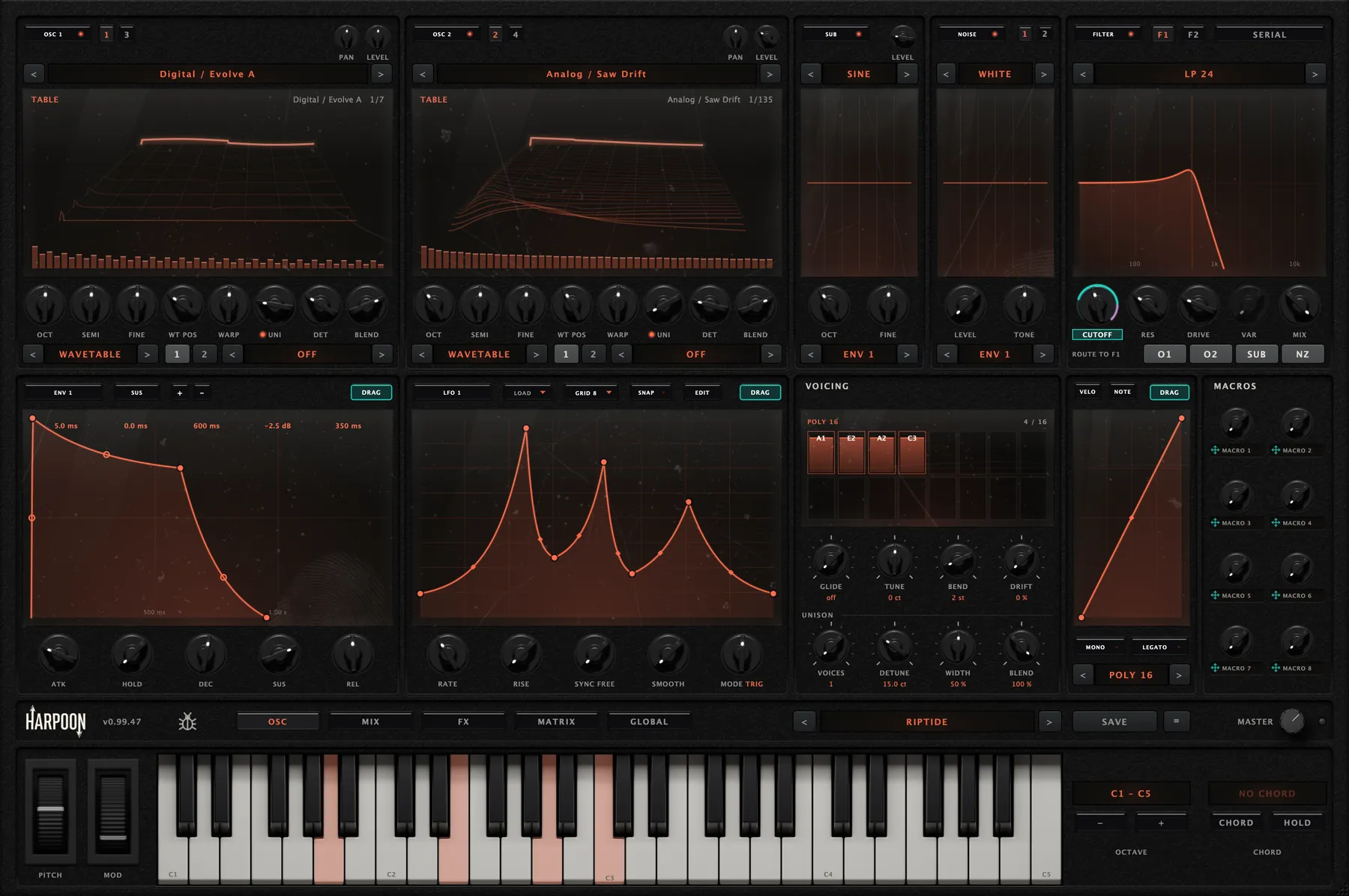Viewport: 1349px width, 896px height.
Task: Select previous filter type before LP 24
Action: (1083, 74)
